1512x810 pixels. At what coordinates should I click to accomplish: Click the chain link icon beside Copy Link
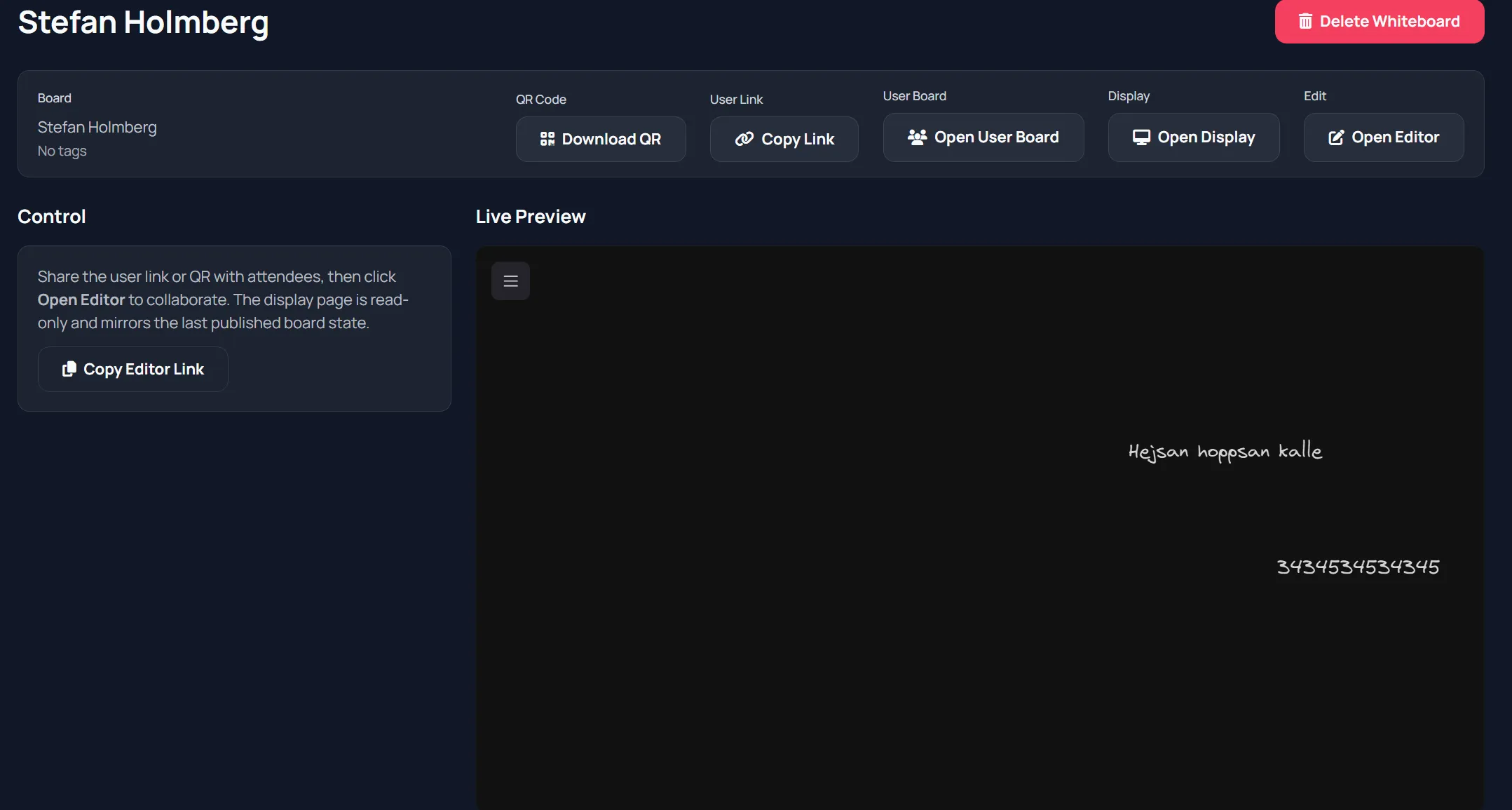coord(745,139)
